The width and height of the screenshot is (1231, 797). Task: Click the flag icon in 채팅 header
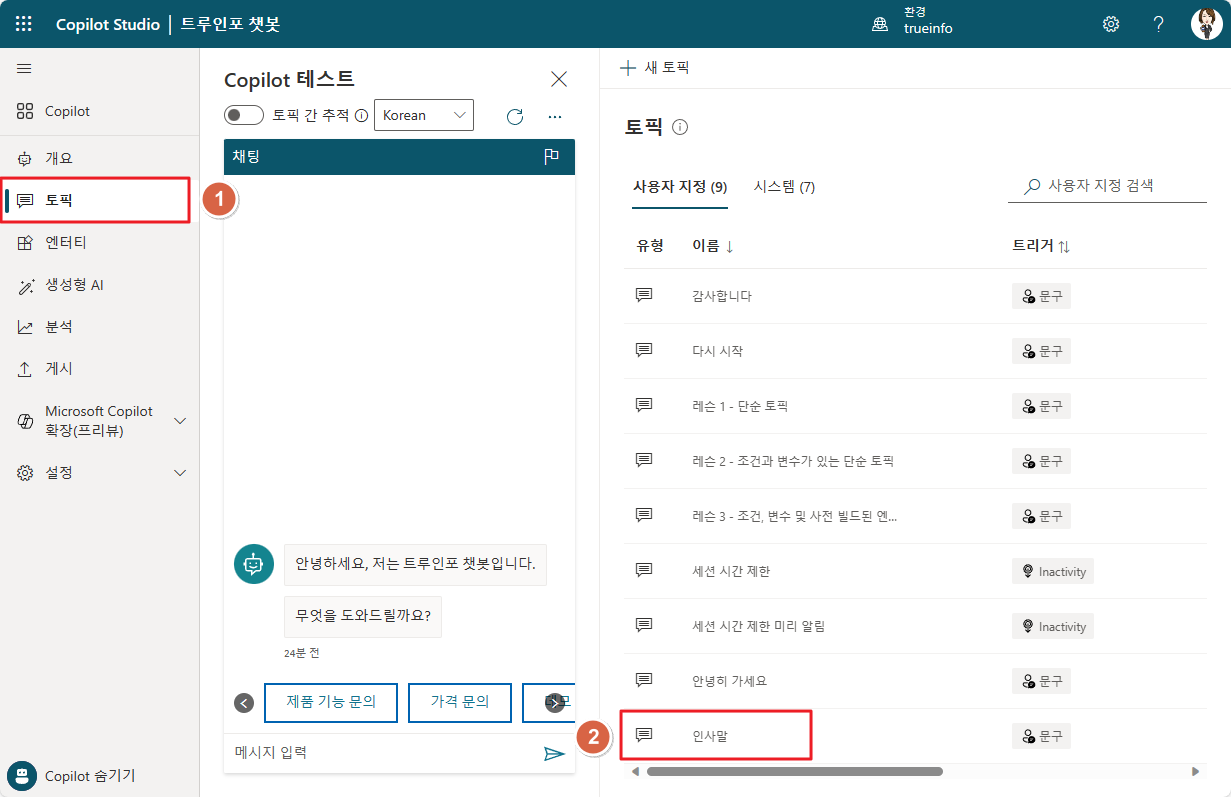click(551, 156)
